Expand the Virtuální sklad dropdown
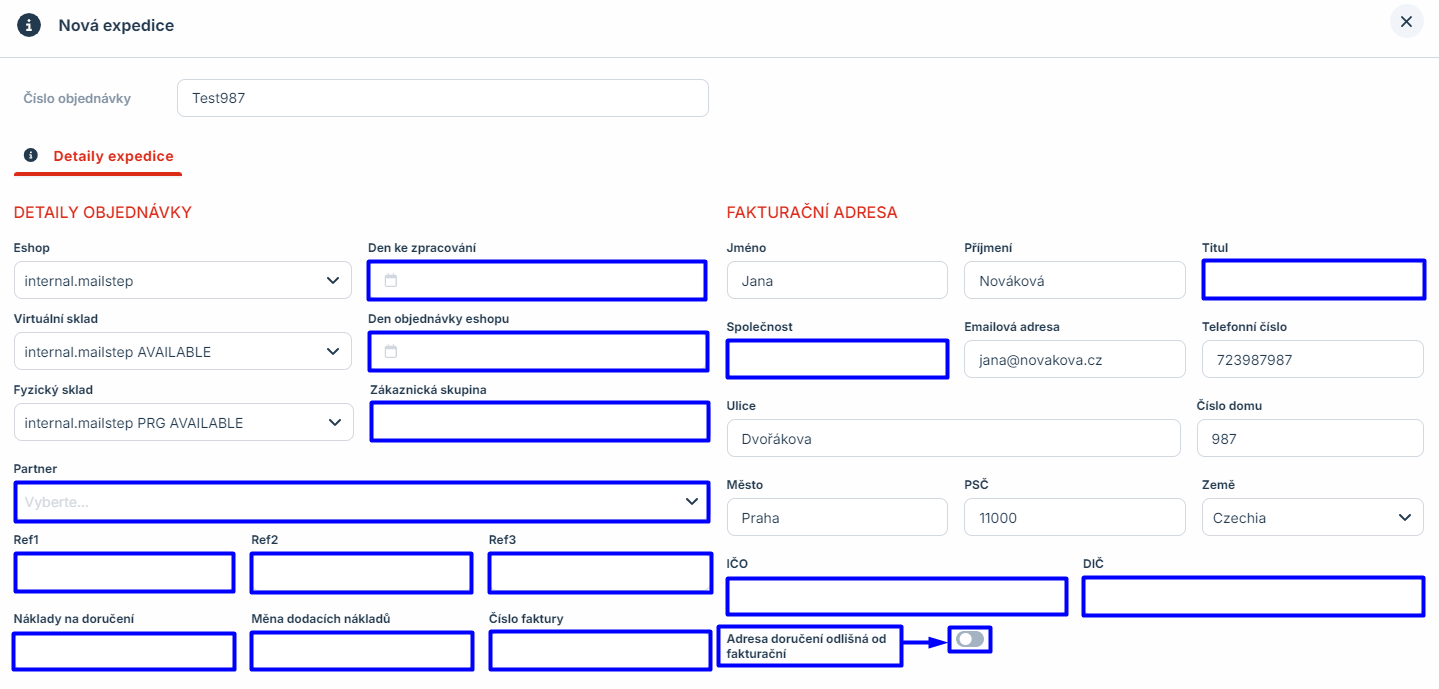 (183, 352)
